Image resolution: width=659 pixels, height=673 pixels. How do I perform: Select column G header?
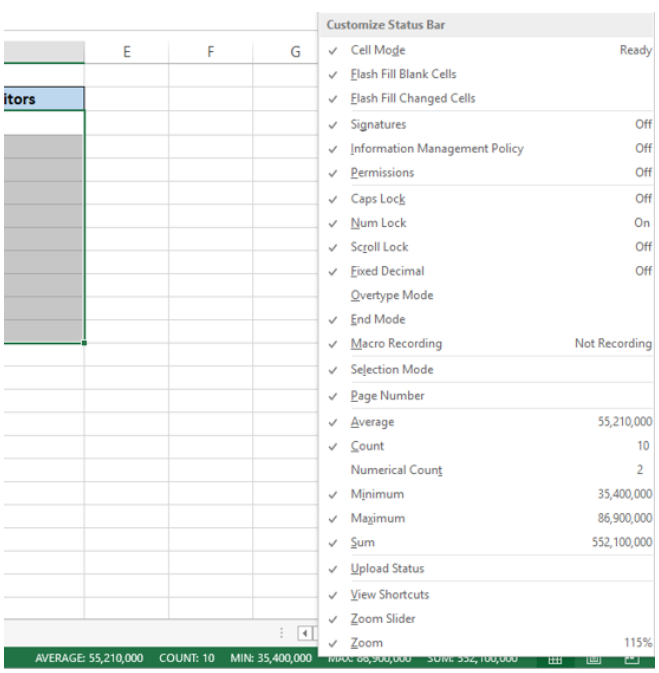pyautogui.click(x=285, y=52)
